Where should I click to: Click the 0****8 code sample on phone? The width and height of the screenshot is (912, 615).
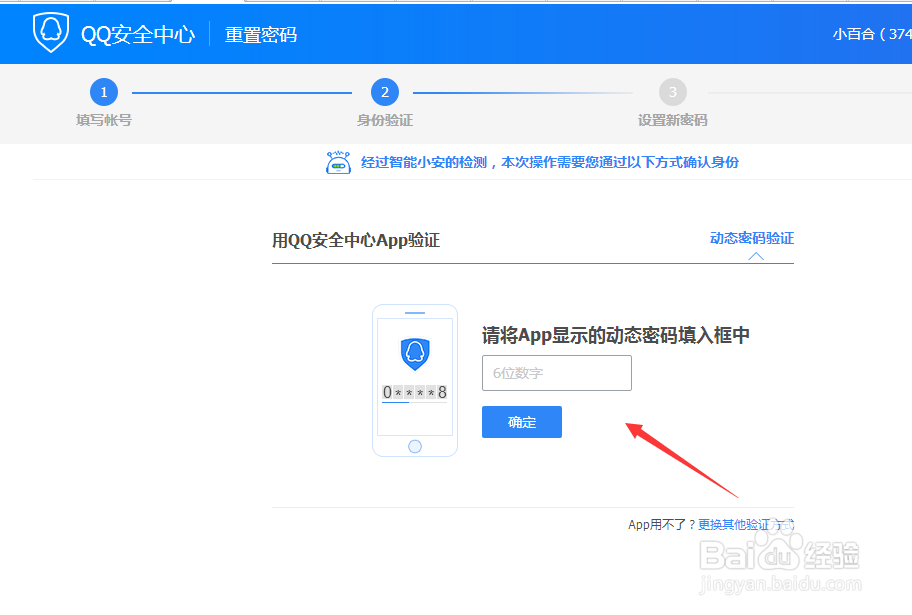415,392
